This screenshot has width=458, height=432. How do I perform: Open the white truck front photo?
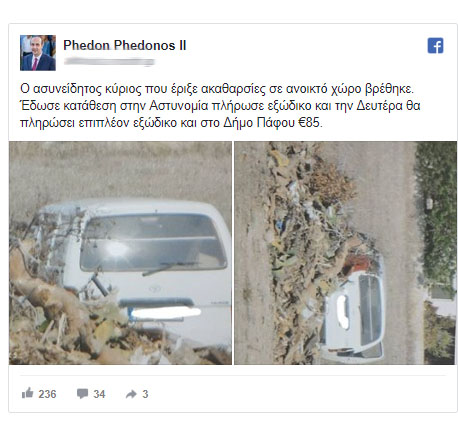tap(120, 253)
